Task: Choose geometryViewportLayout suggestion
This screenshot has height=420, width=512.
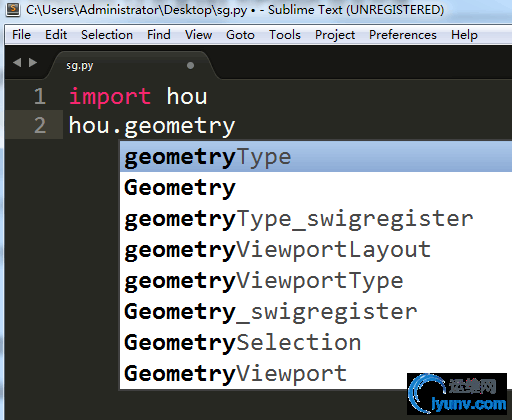Action: coord(316,250)
